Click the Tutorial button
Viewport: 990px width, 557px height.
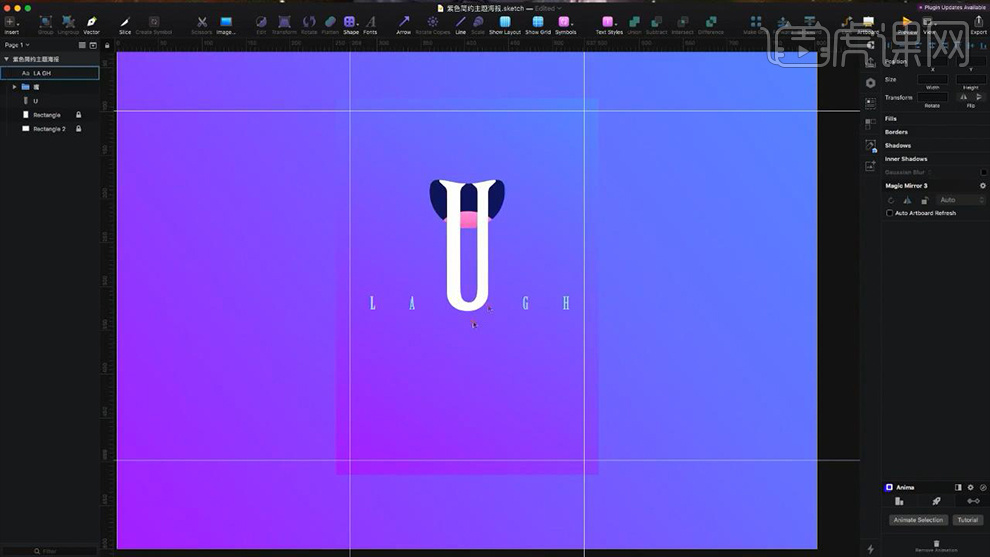coord(967,520)
